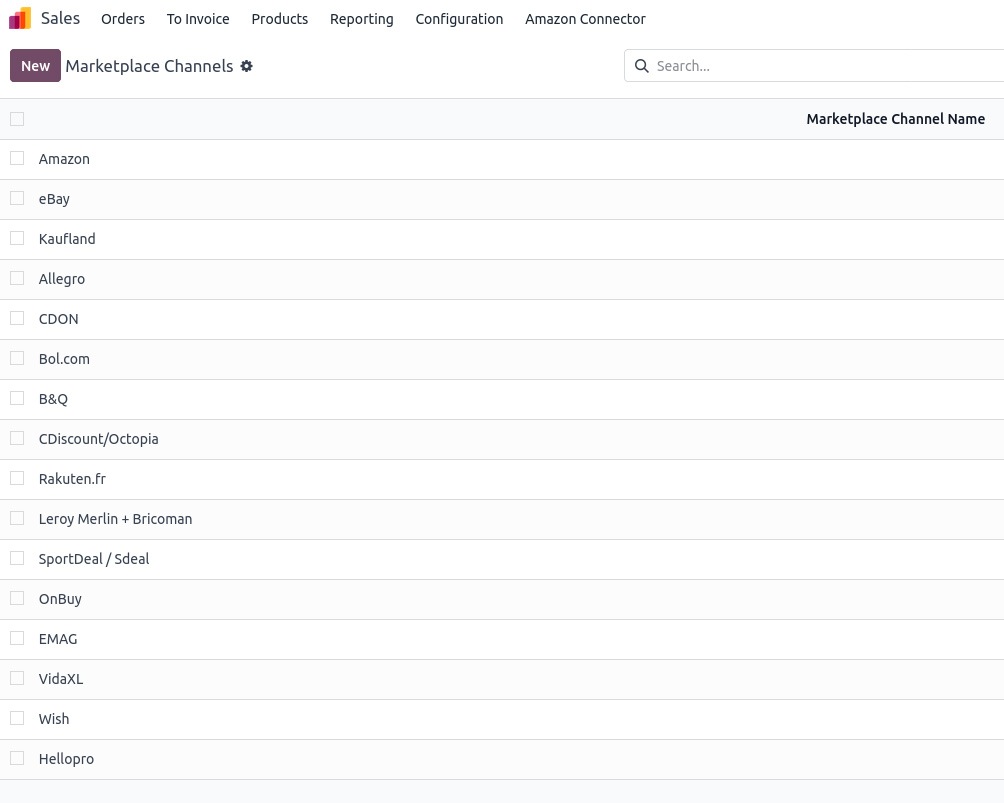Check the Bol.com row checkbox
1004x803 pixels.
17,358
